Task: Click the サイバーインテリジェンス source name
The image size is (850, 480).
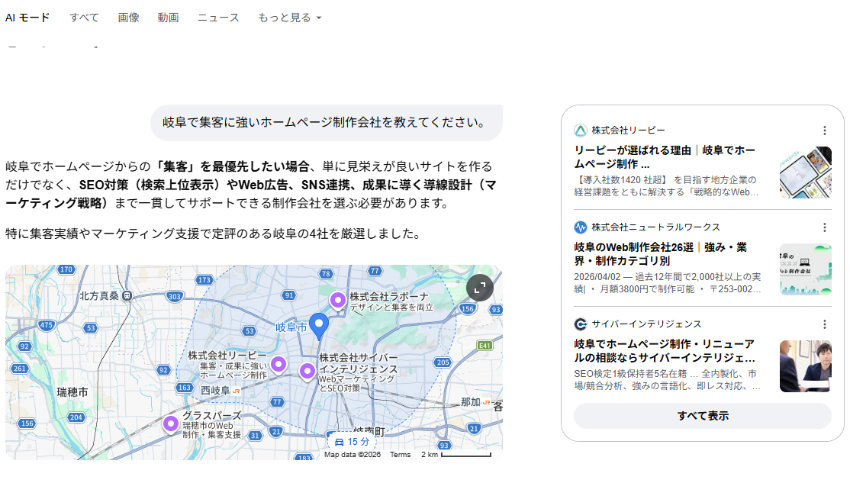Action: point(646,324)
